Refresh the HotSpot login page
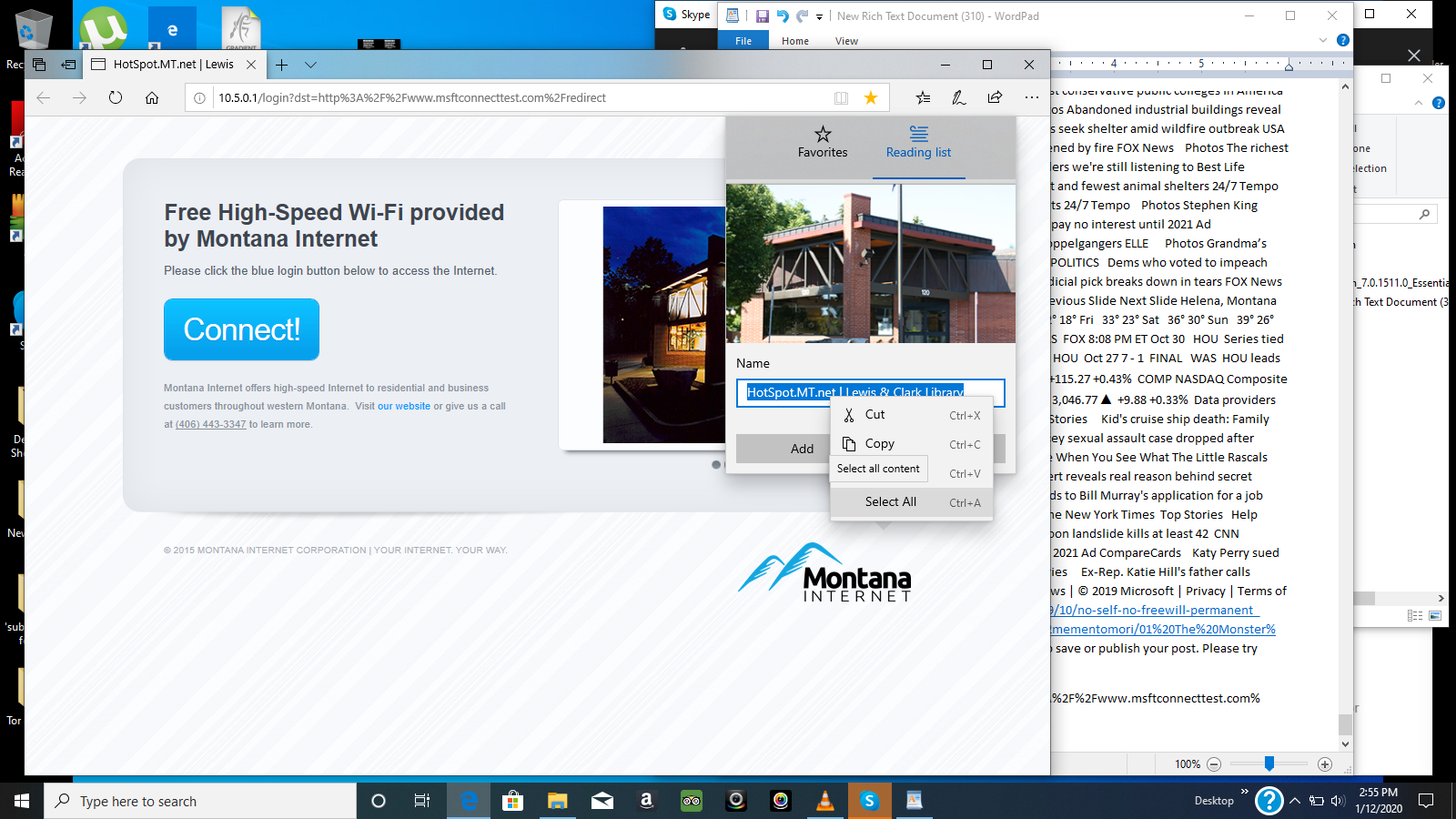Screen dimensions: 1456x819 [x=116, y=97]
